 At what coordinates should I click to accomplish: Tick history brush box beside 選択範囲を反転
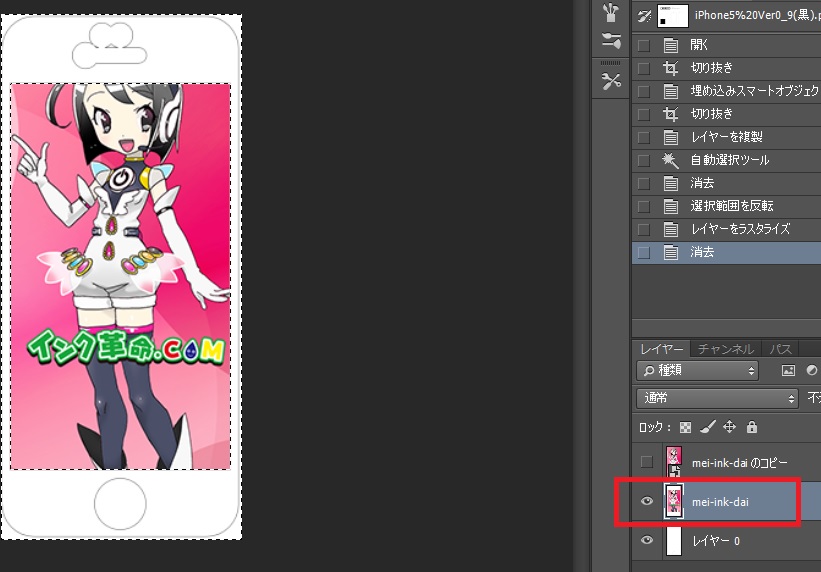point(644,207)
